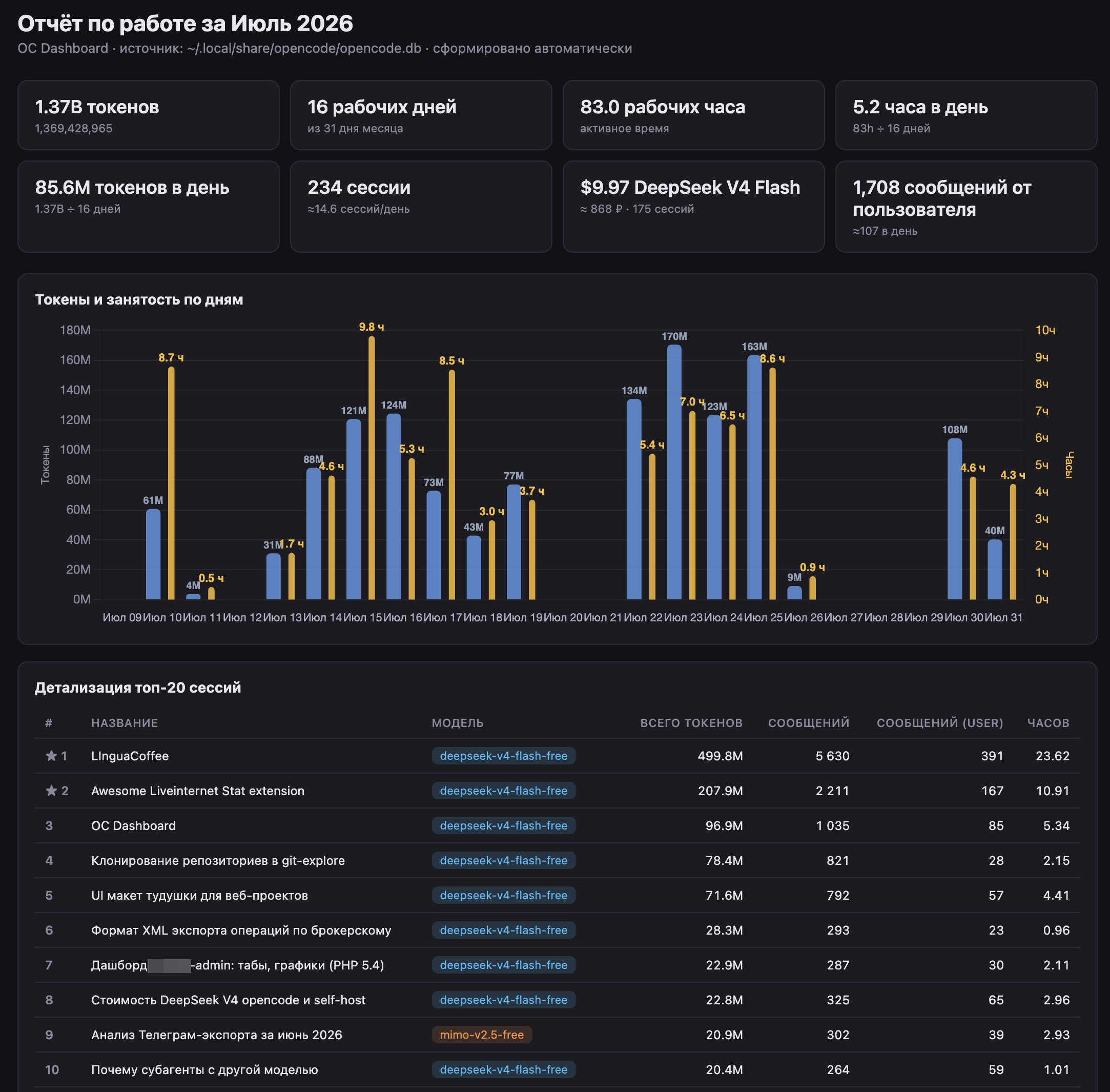Click the 170M token bar for Июл 23
The width and height of the screenshot is (1110, 1092).
[674, 472]
